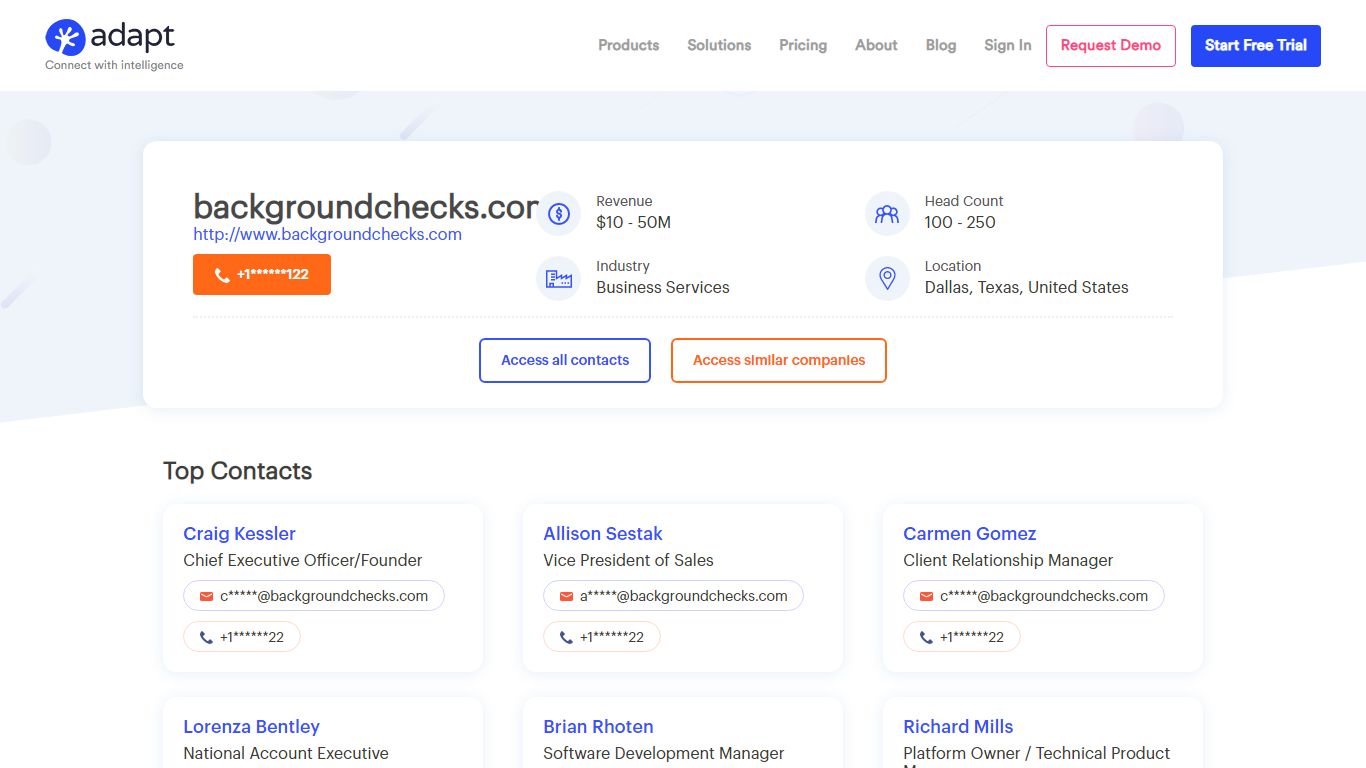Open Brian Rhoten's profile
This screenshot has height=768, width=1366.
point(598,727)
